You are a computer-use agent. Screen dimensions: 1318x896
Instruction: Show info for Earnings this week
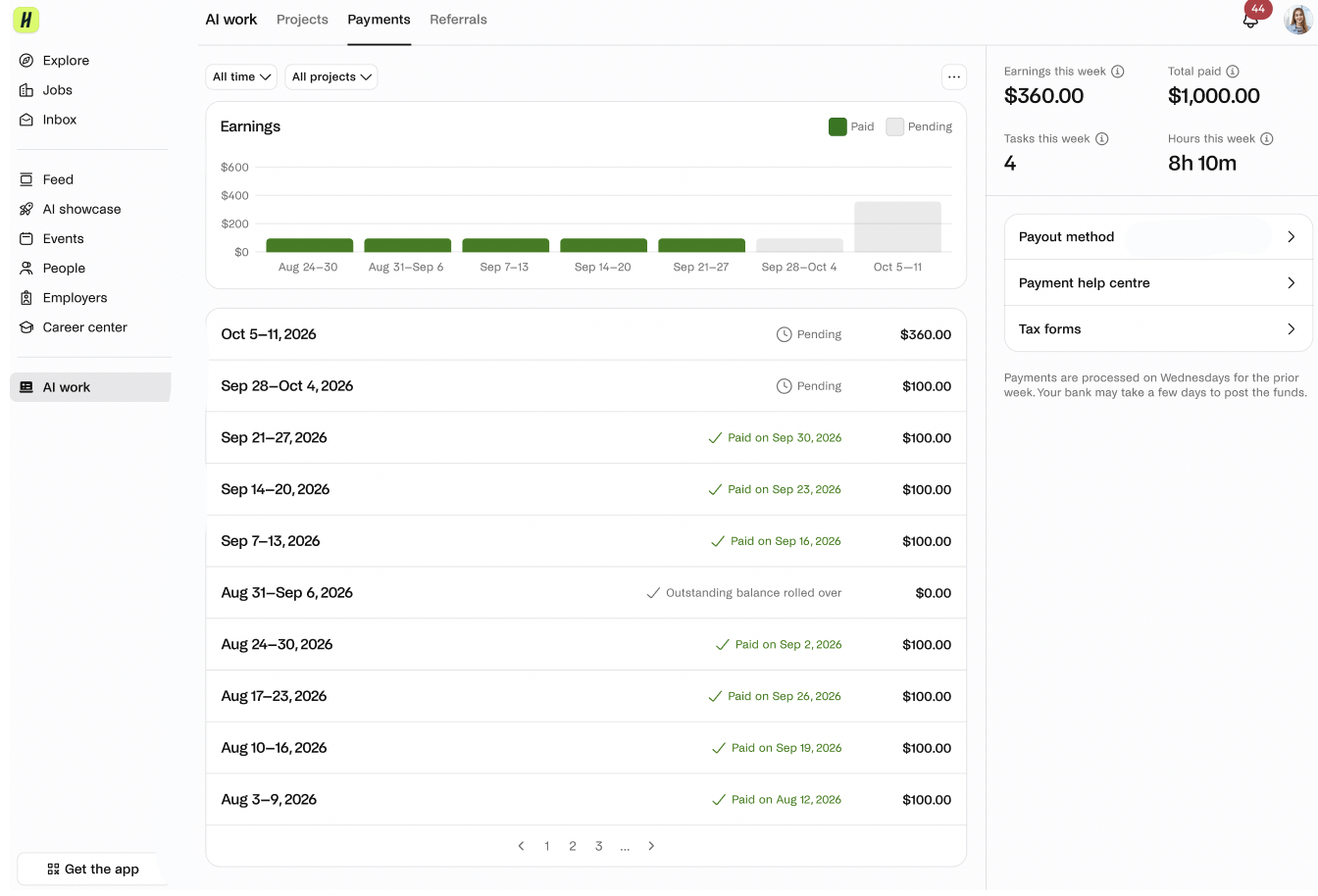pyautogui.click(x=1118, y=72)
